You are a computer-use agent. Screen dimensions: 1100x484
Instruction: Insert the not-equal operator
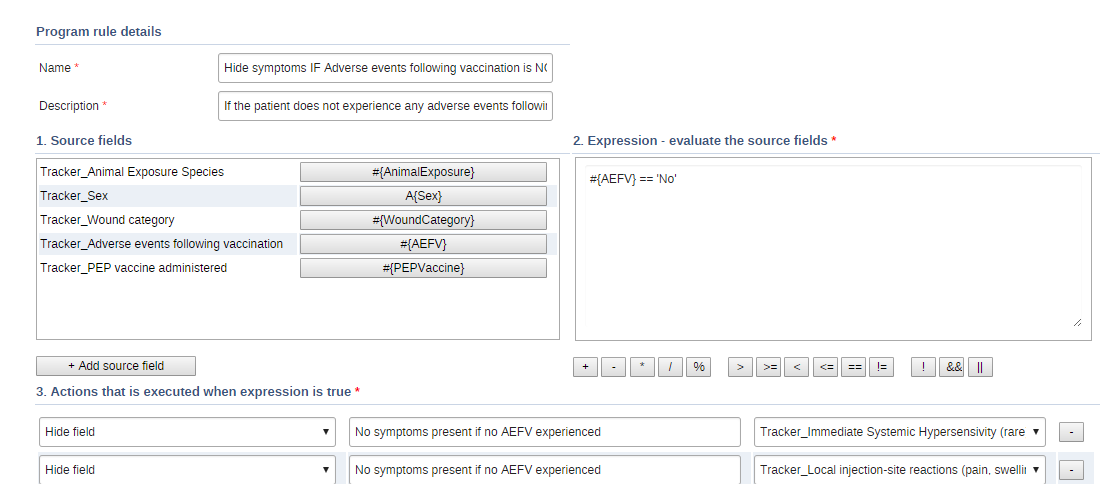[882, 367]
